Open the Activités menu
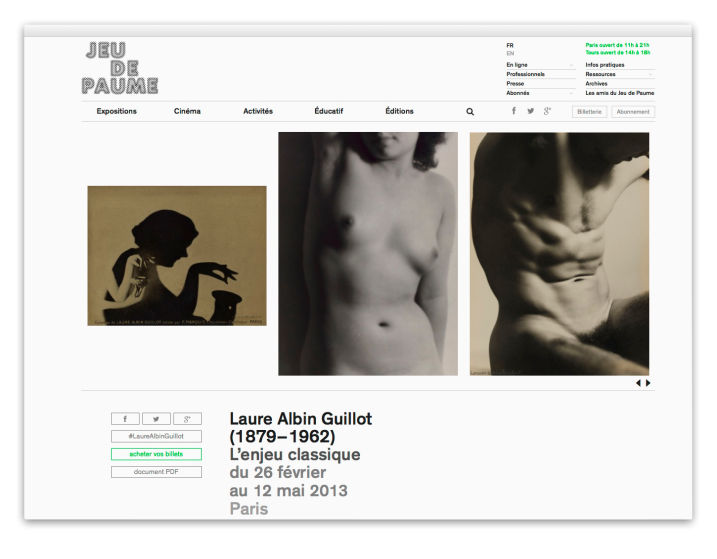The image size is (717, 559). [258, 111]
